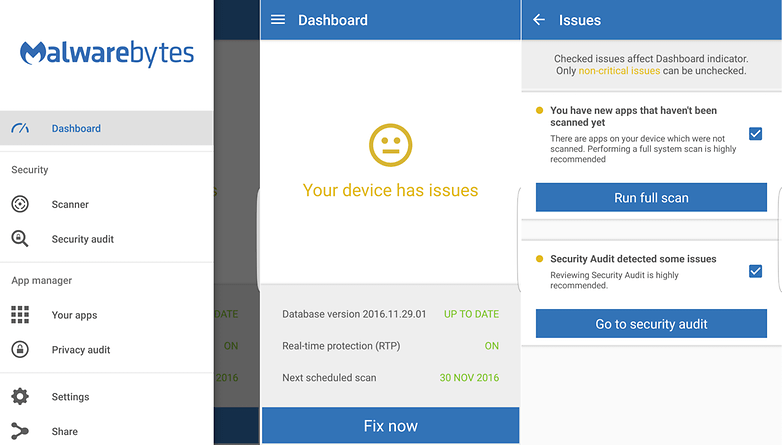Click the Privacy audit lock icon
The width and height of the screenshot is (782, 445).
(x=20, y=349)
